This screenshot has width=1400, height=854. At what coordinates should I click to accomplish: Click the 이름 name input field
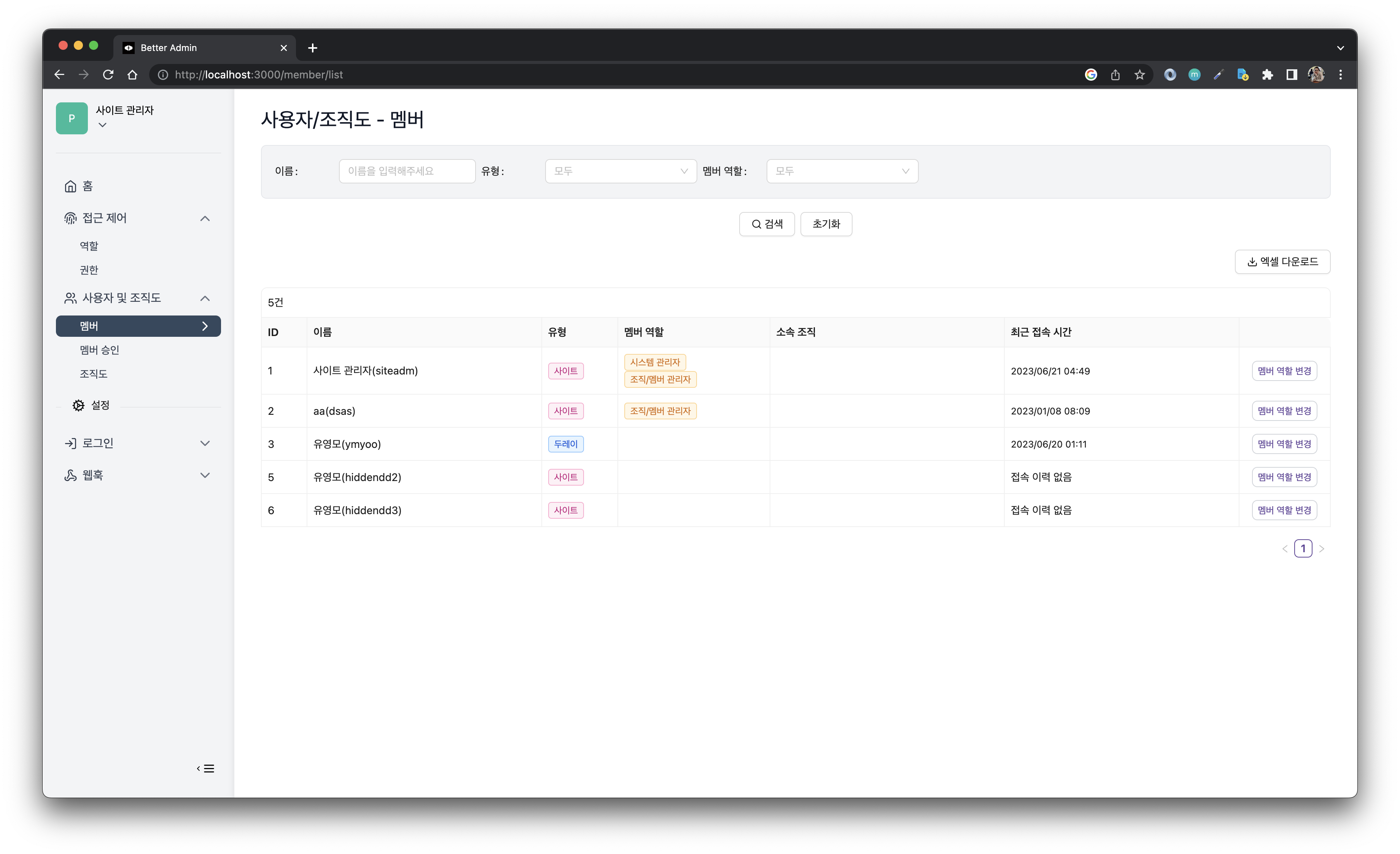click(x=407, y=171)
